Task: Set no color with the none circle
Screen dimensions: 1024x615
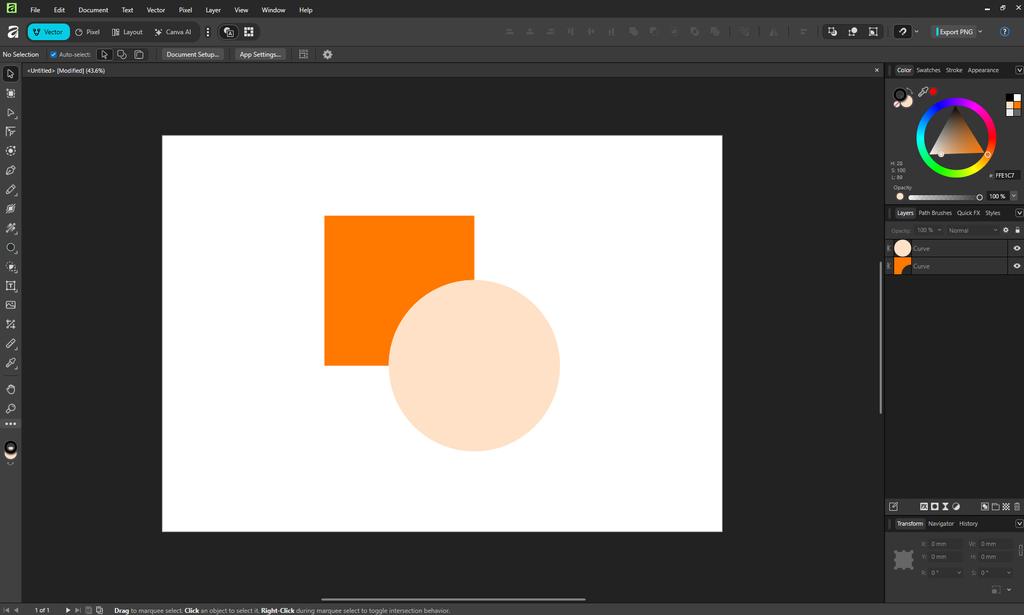Action: pos(897,104)
